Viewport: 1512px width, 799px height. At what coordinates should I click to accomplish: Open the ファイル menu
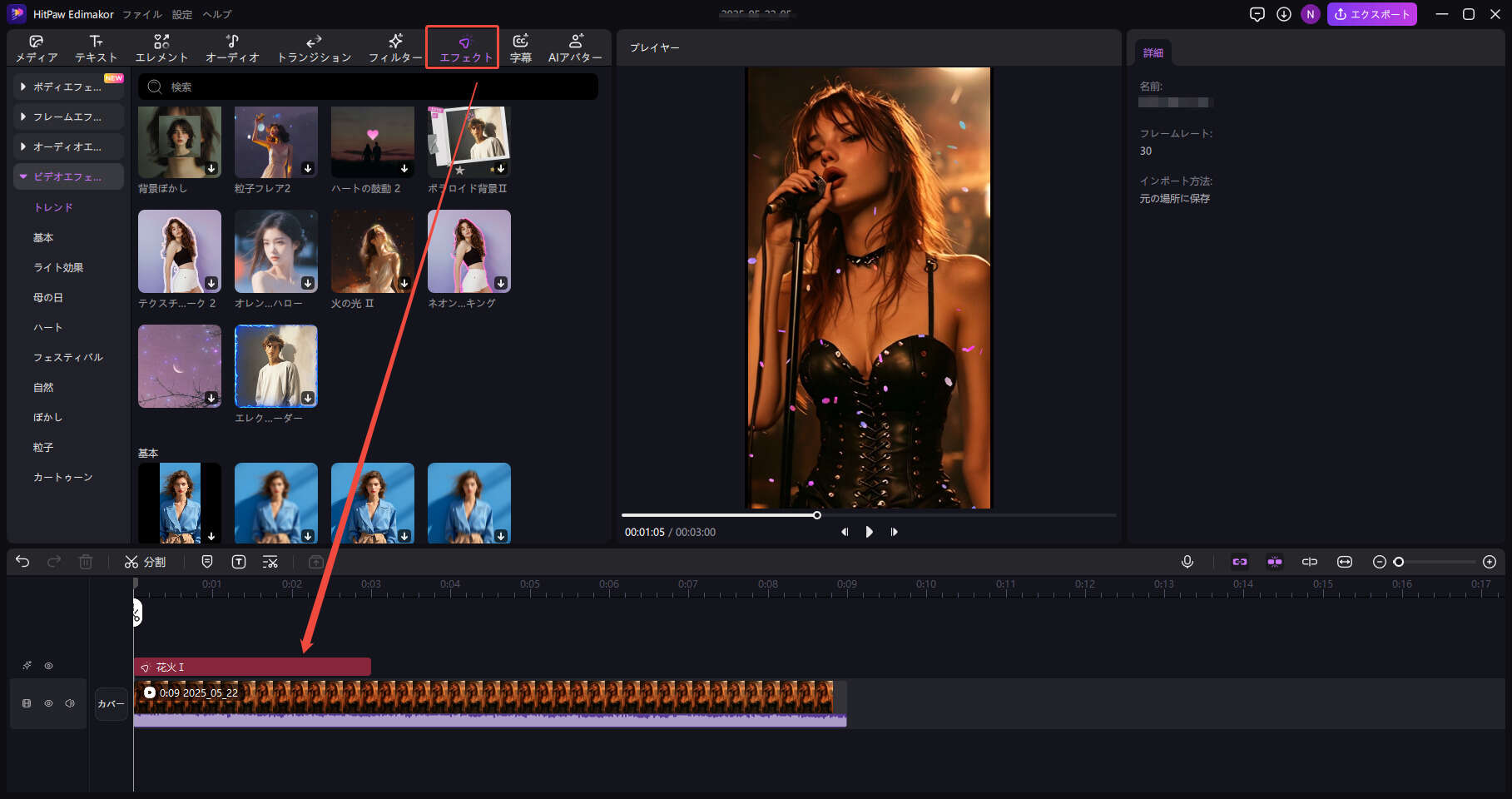pyautogui.click(x=142, y=14)
